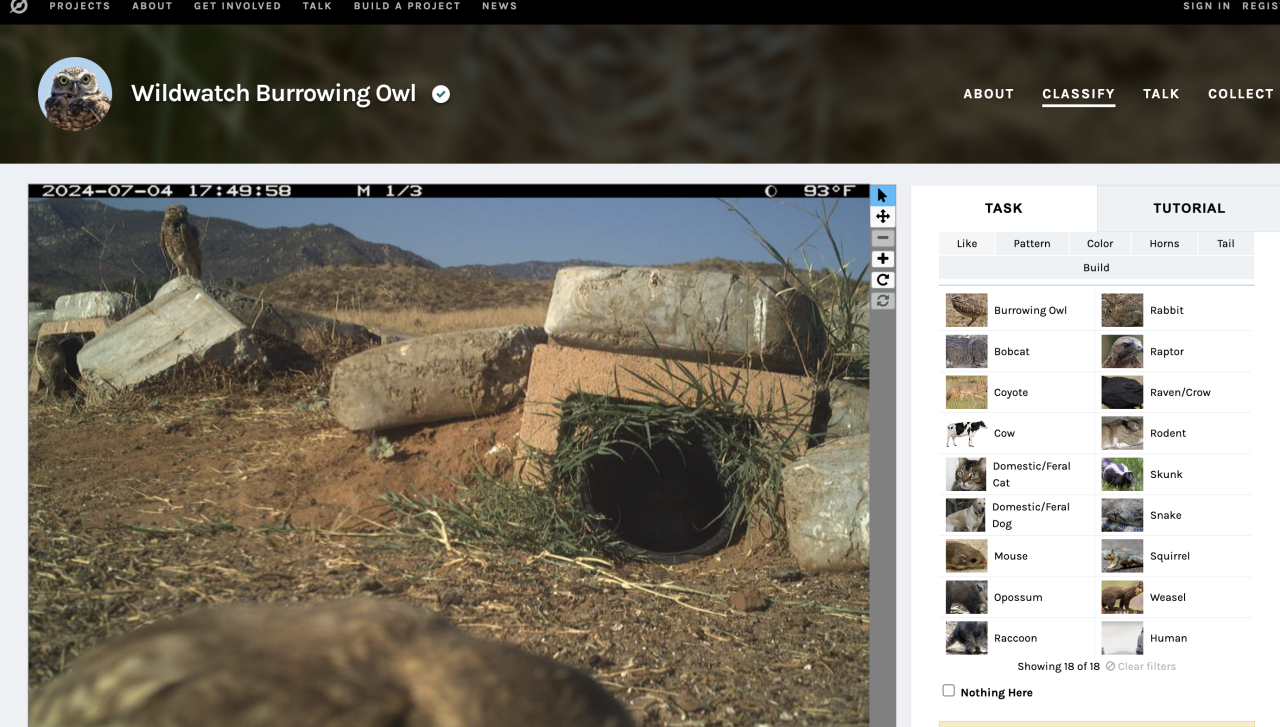Zoom out with the minus tool

882,238
